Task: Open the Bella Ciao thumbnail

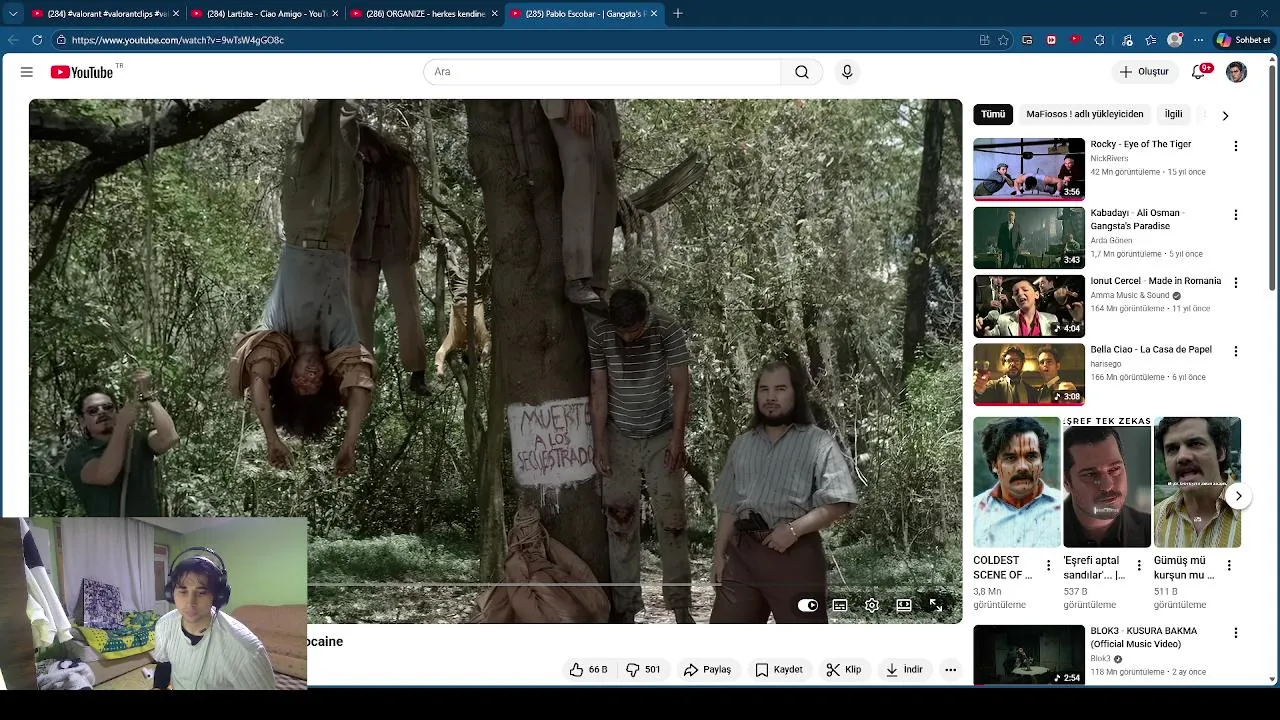Action: [1029, 374]
